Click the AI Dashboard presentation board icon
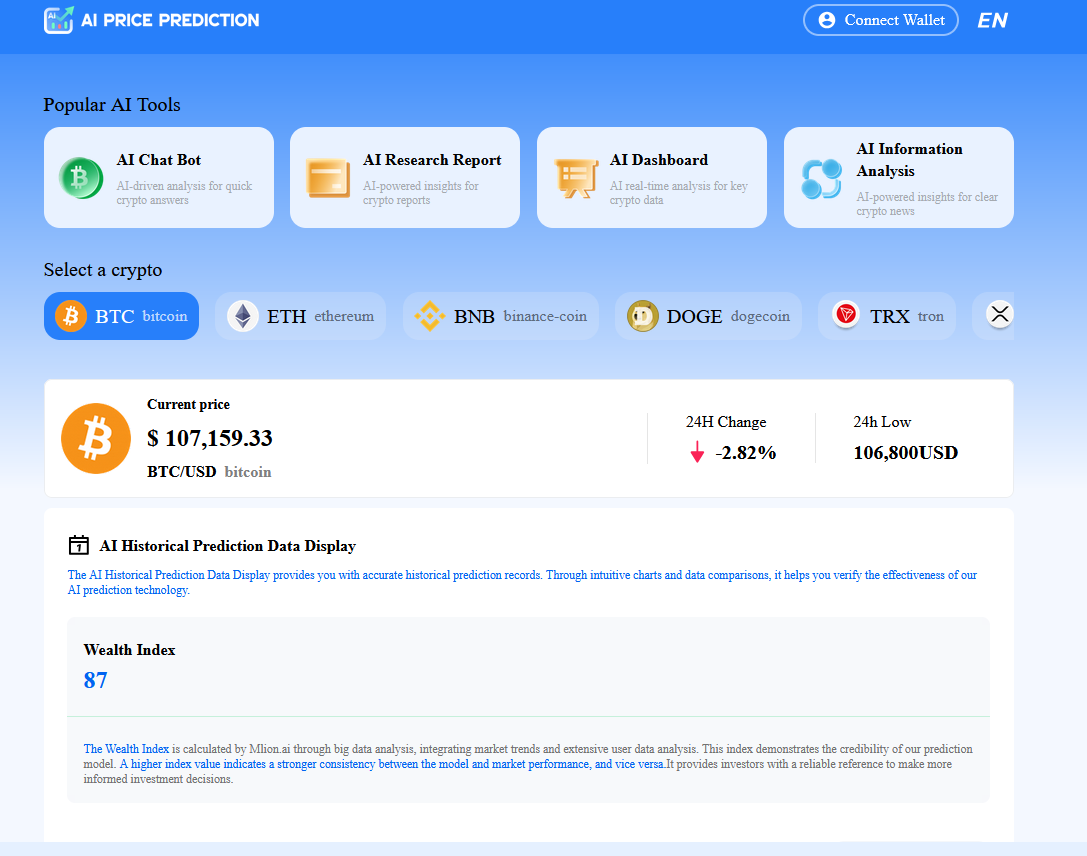Viewport: 1087px width, 856px height. (x=576, y=178)
